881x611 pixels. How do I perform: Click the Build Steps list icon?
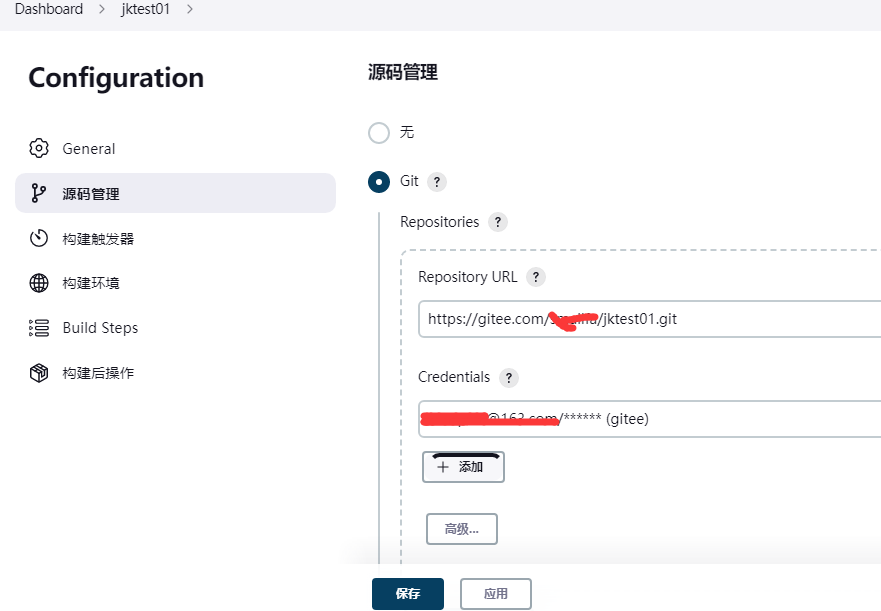coord(39,328)
